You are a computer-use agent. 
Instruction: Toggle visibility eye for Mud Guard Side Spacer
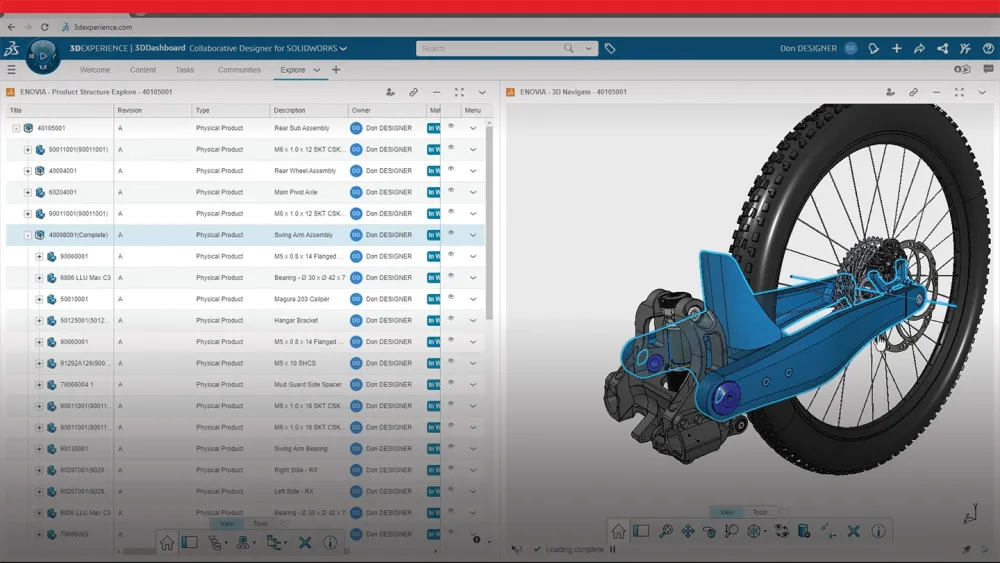[452, 383]
